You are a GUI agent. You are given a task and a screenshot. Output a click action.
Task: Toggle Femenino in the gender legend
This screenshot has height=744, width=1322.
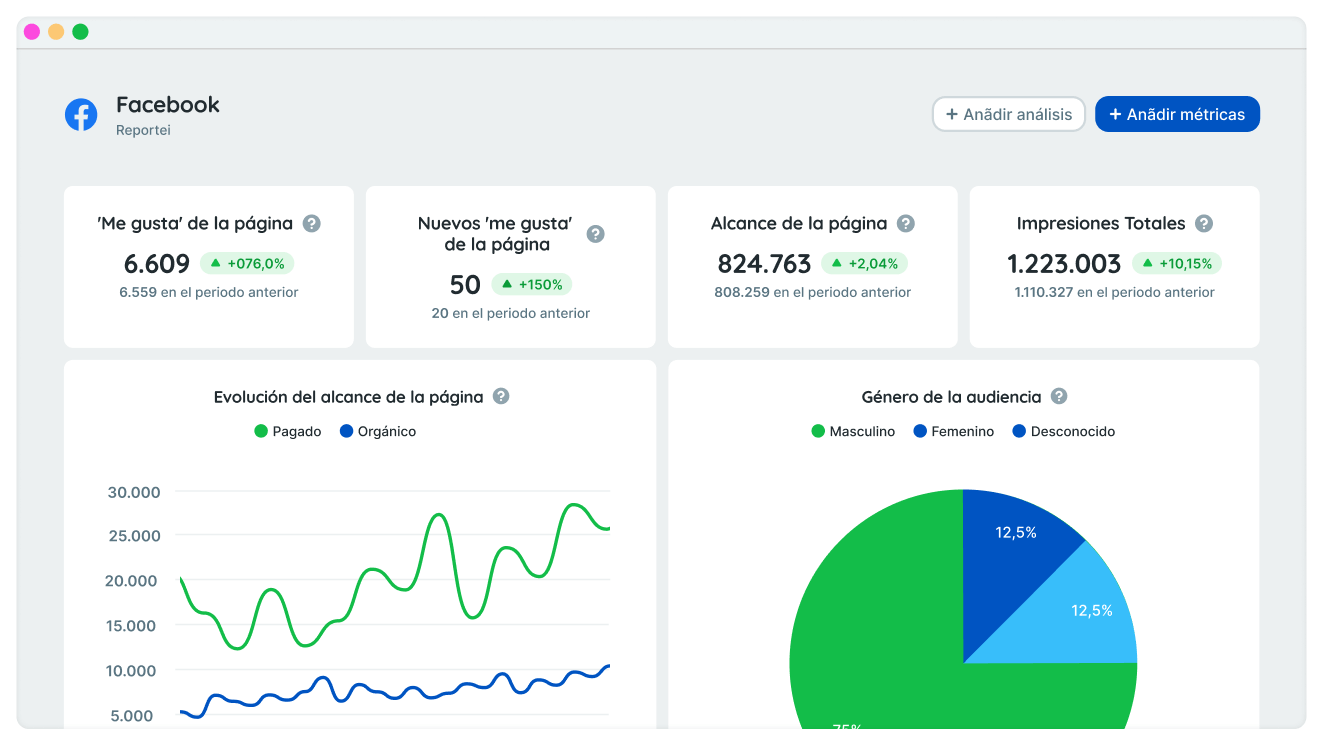pyautogui.click(x=953, y=432)
